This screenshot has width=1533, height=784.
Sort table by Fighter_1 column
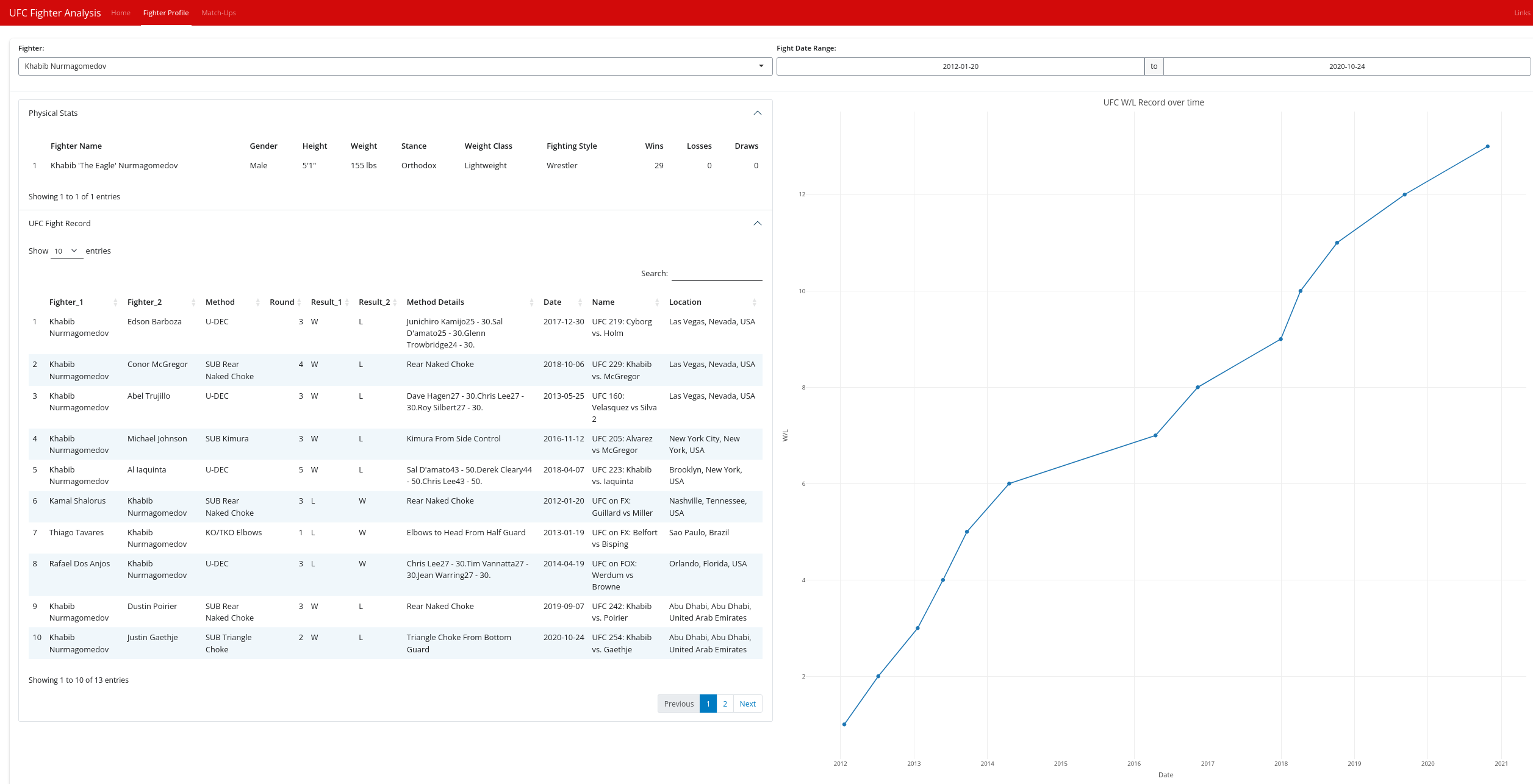(x=83, y=302)
